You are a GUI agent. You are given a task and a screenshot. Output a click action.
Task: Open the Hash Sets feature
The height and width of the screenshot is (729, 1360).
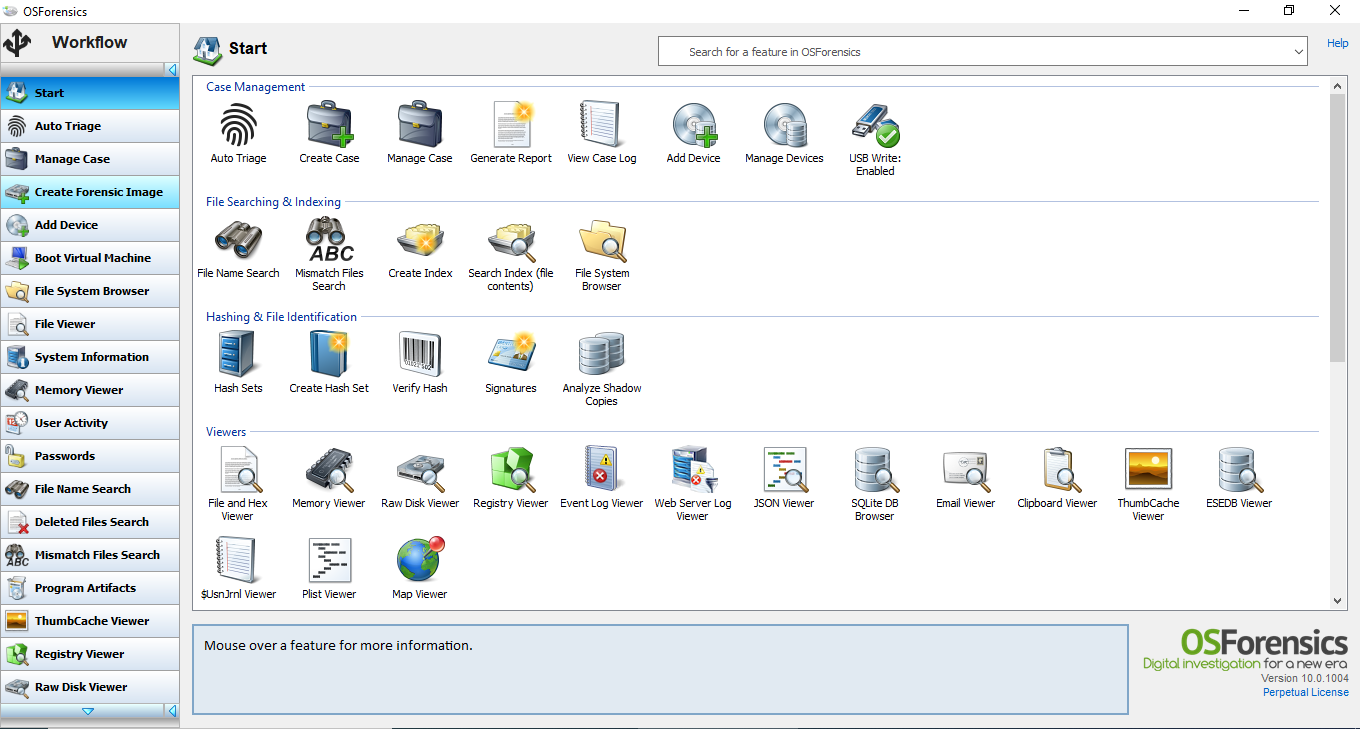(x=238, y=356)
